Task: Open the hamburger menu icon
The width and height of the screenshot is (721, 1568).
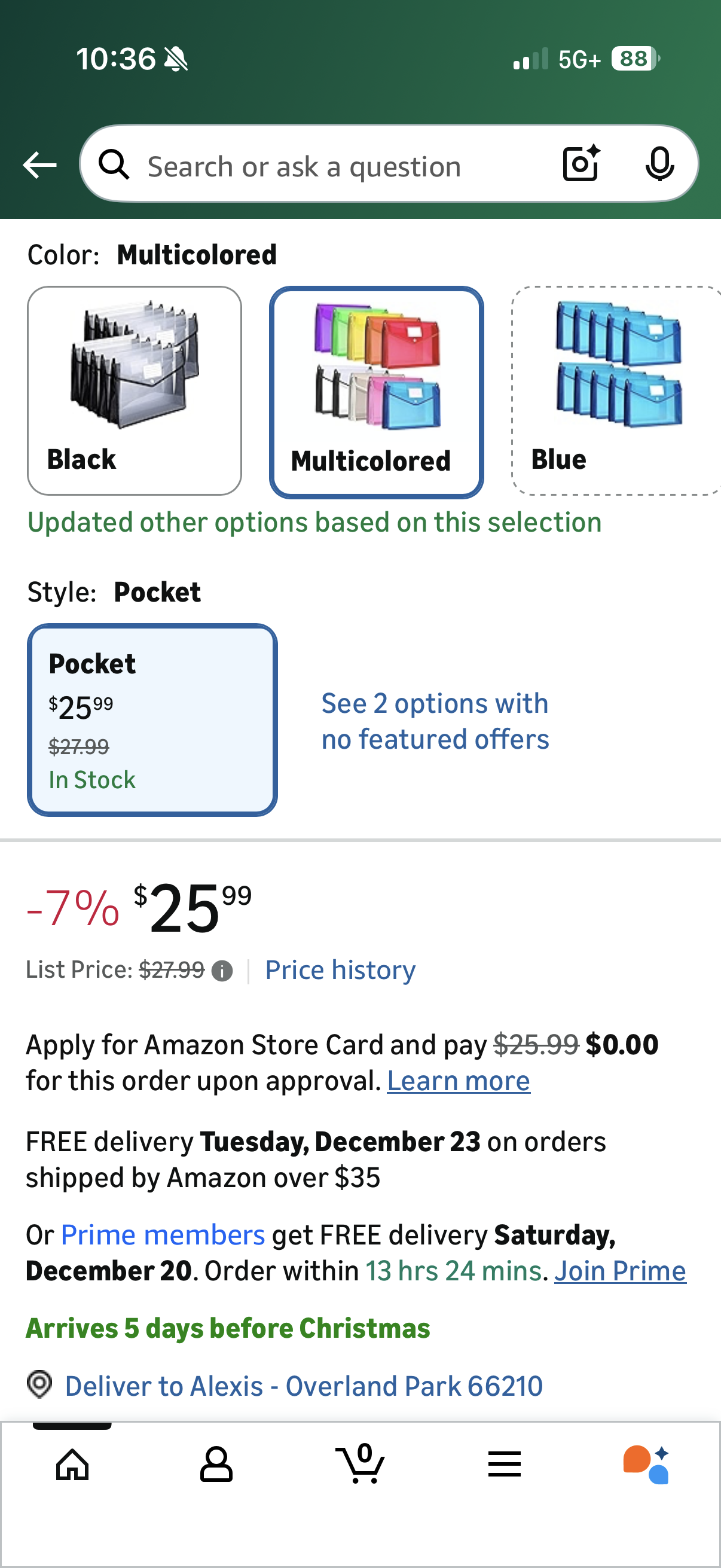Action: (505, 1464)
